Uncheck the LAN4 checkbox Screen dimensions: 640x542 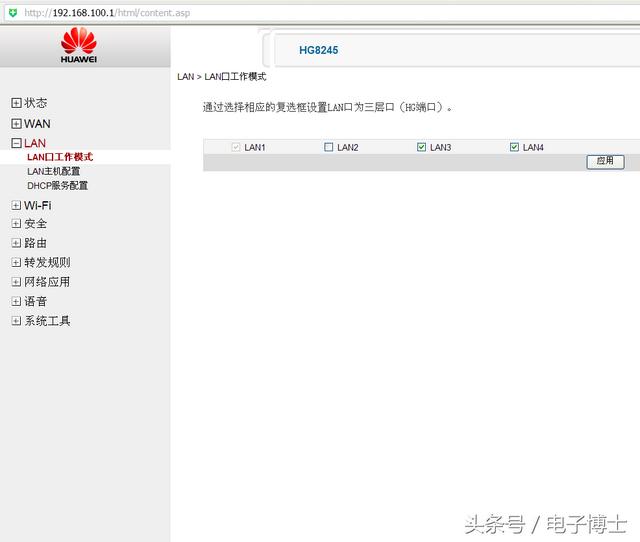[x=514, y=147]
